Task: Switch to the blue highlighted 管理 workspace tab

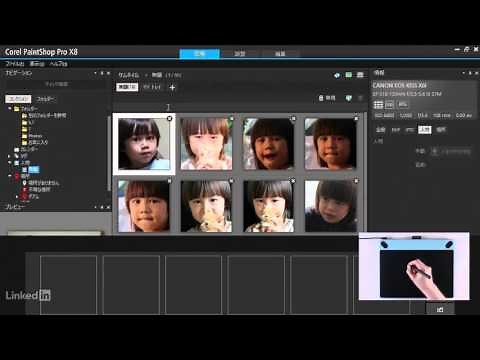Action: (199, 53)
